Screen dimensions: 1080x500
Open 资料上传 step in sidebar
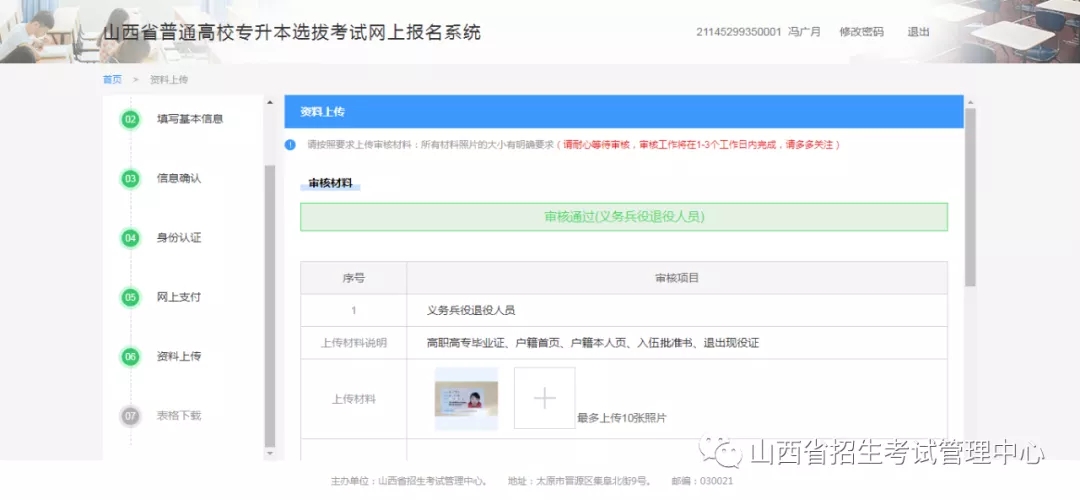[179, 356]
